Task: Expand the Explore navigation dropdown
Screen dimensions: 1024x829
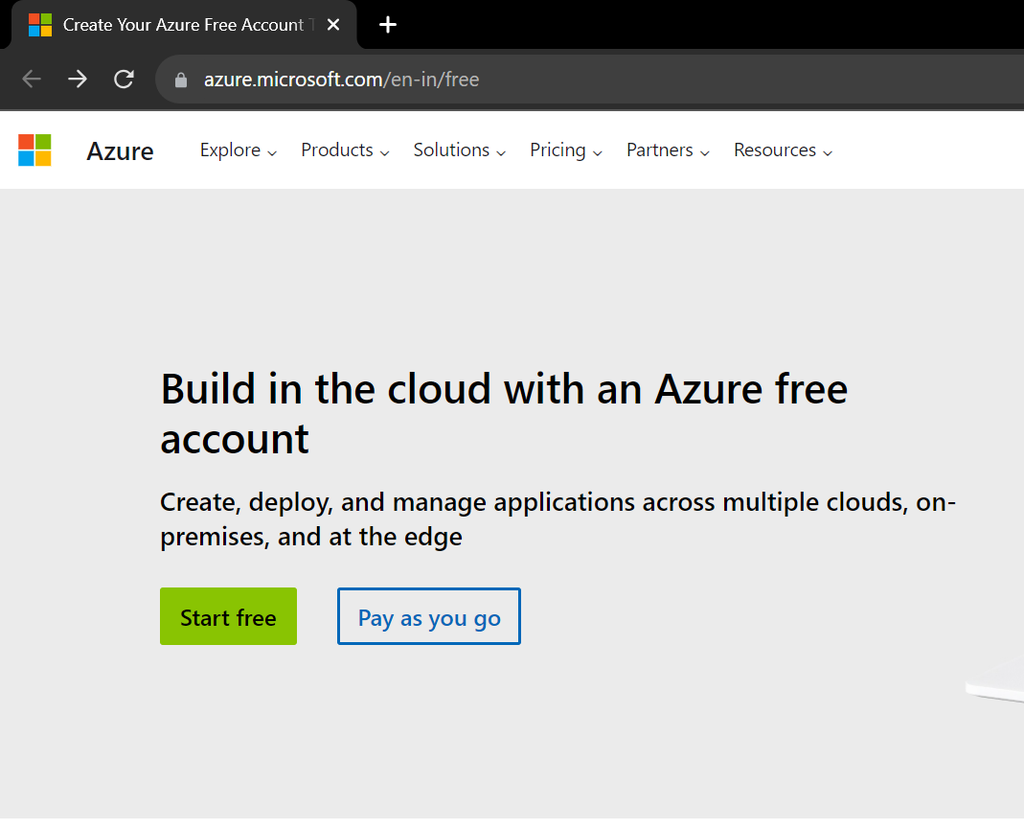Action: (237, 150)
